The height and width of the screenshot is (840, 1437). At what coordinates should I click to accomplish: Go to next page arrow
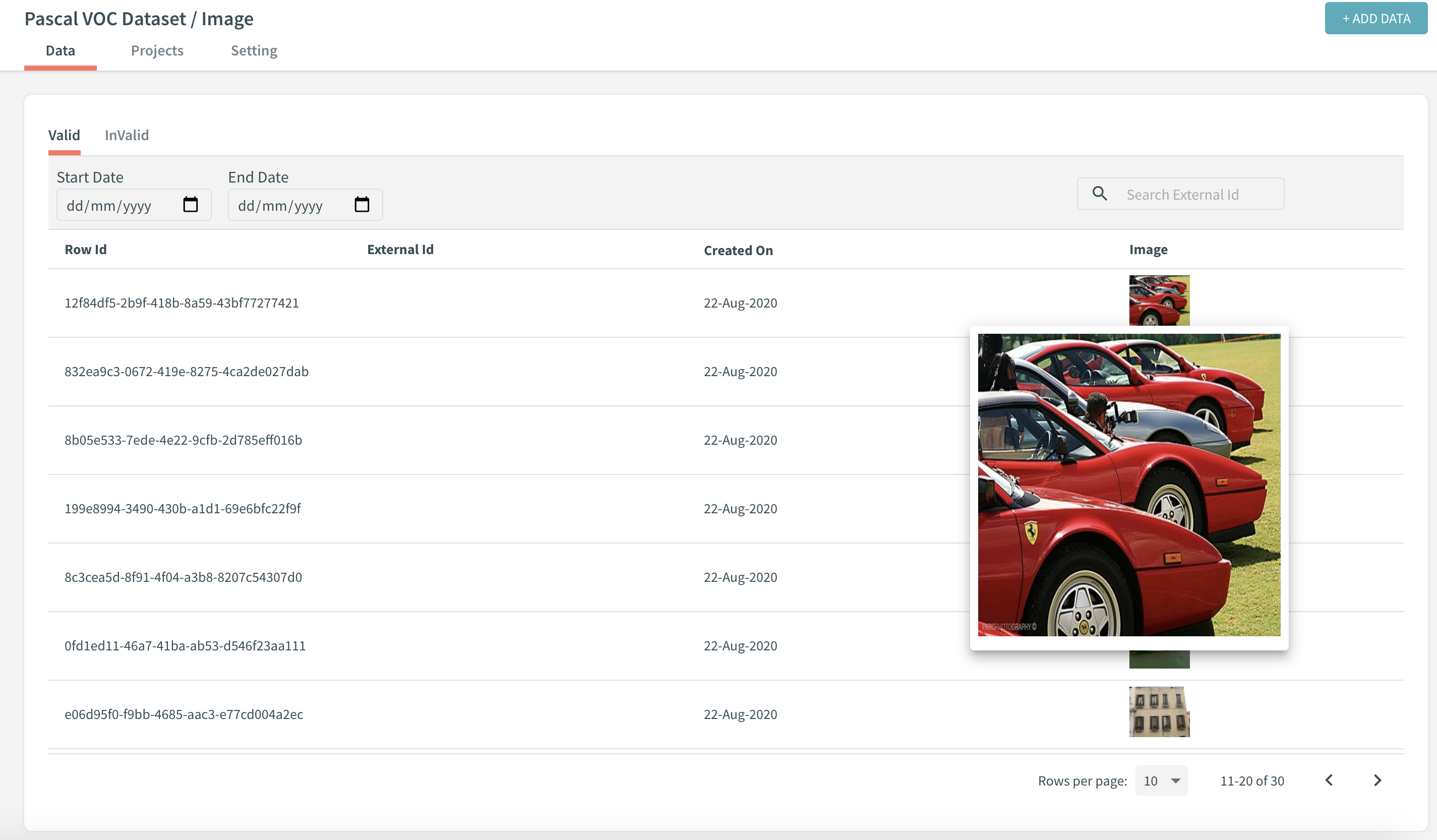[1377, 780]
